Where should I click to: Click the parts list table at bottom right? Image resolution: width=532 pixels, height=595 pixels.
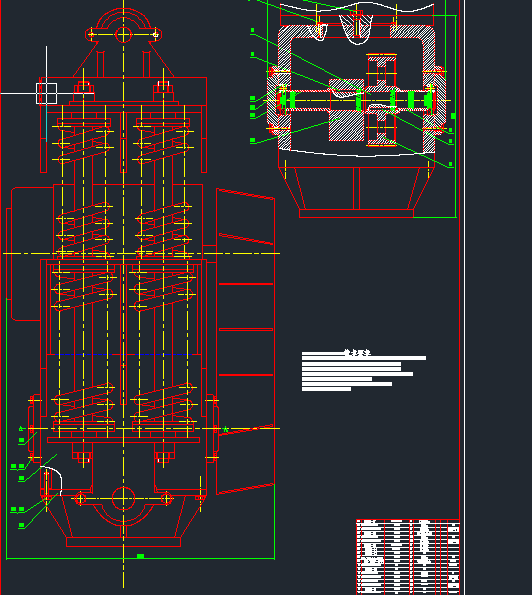coord(408,557)
